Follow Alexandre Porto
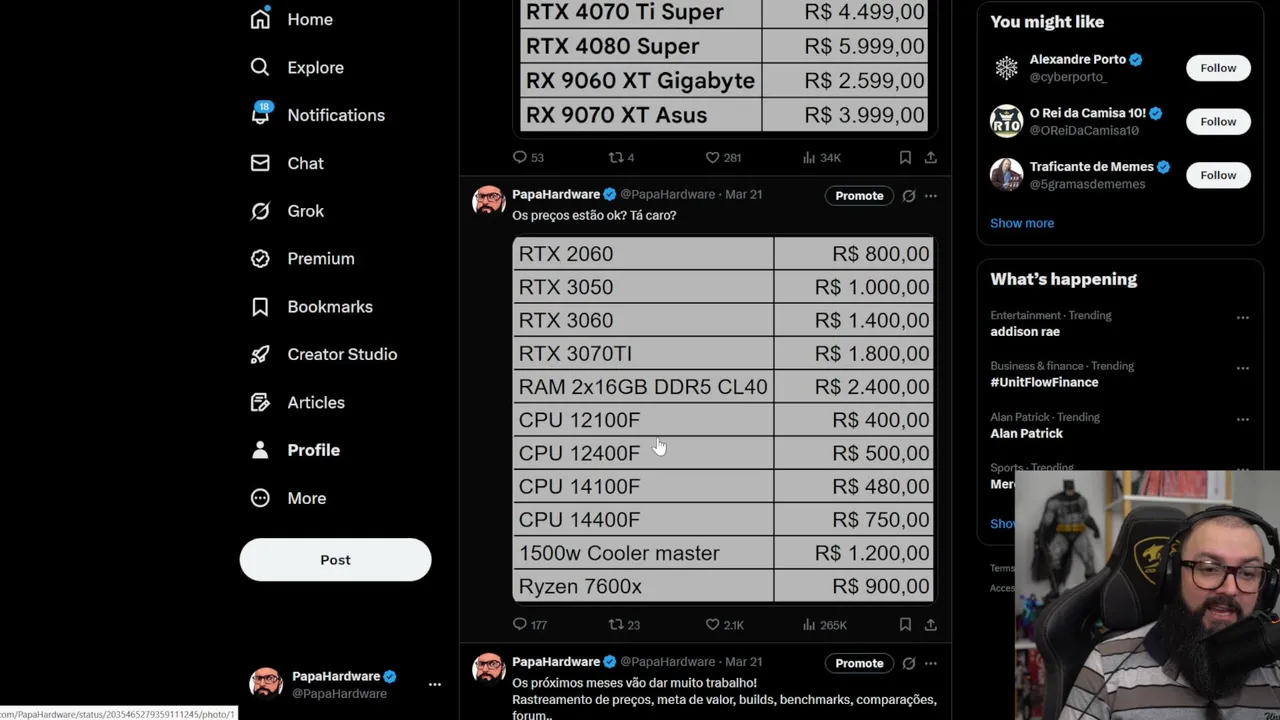The image size is (1280, 720). pyautogui.click(x=1218, y=68)
